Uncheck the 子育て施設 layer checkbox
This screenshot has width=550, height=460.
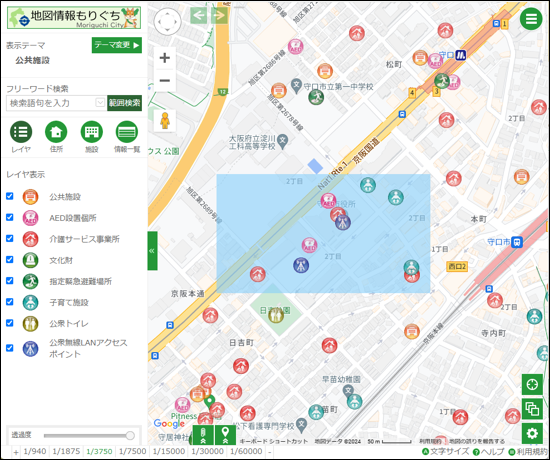pyautogui.click(x=10, y=301)
